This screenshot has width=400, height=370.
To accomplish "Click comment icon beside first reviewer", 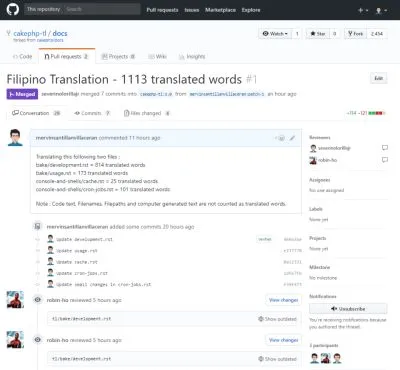I will click(385, 148).
